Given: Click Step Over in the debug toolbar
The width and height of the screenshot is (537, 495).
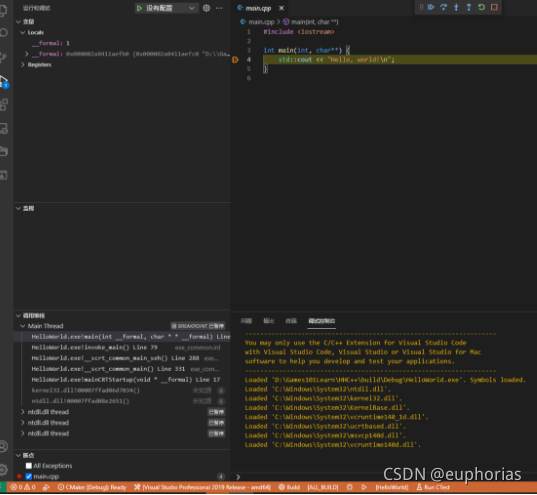Looking at the screenshot, I should 444,7.
